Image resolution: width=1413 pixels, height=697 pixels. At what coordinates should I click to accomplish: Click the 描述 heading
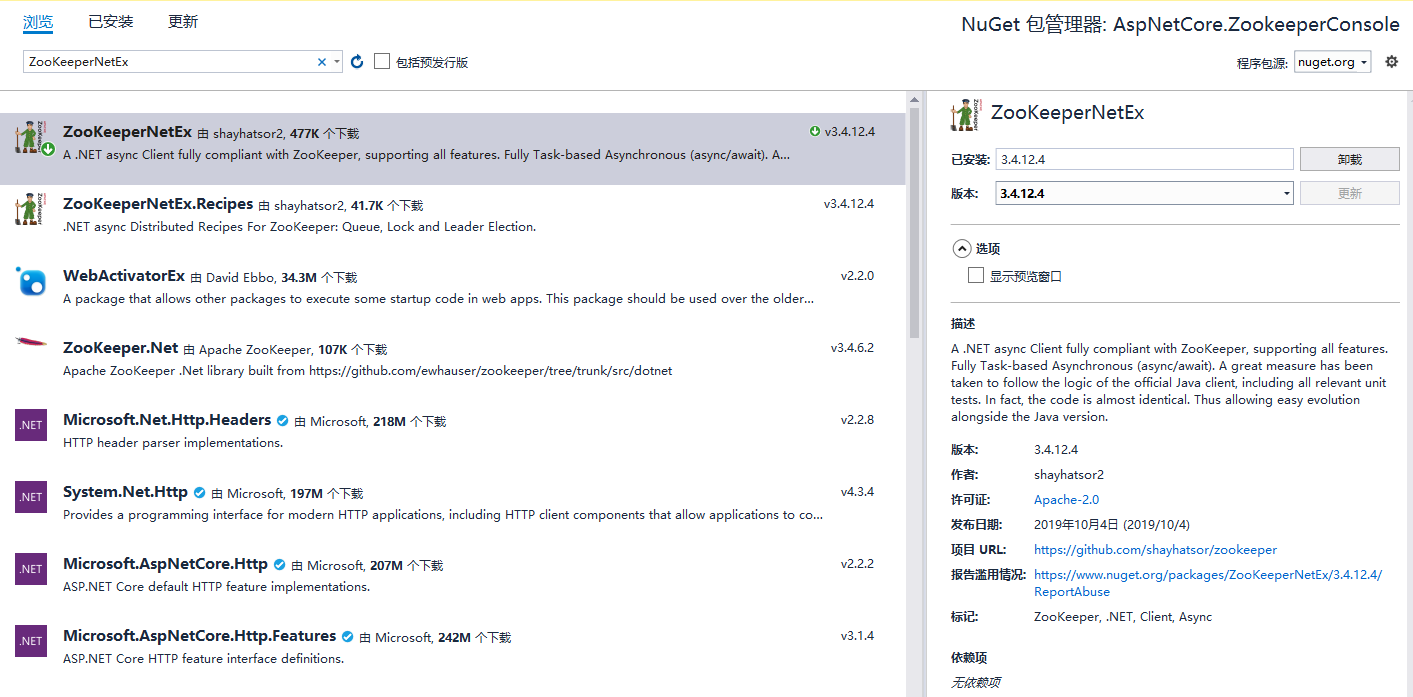[963, 324]
